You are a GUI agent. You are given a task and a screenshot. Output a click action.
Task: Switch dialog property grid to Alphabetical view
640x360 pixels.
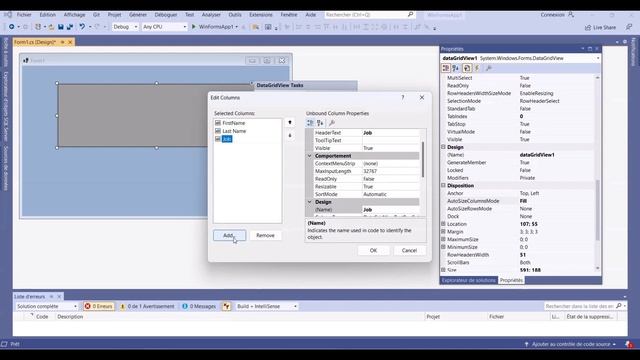320,123
